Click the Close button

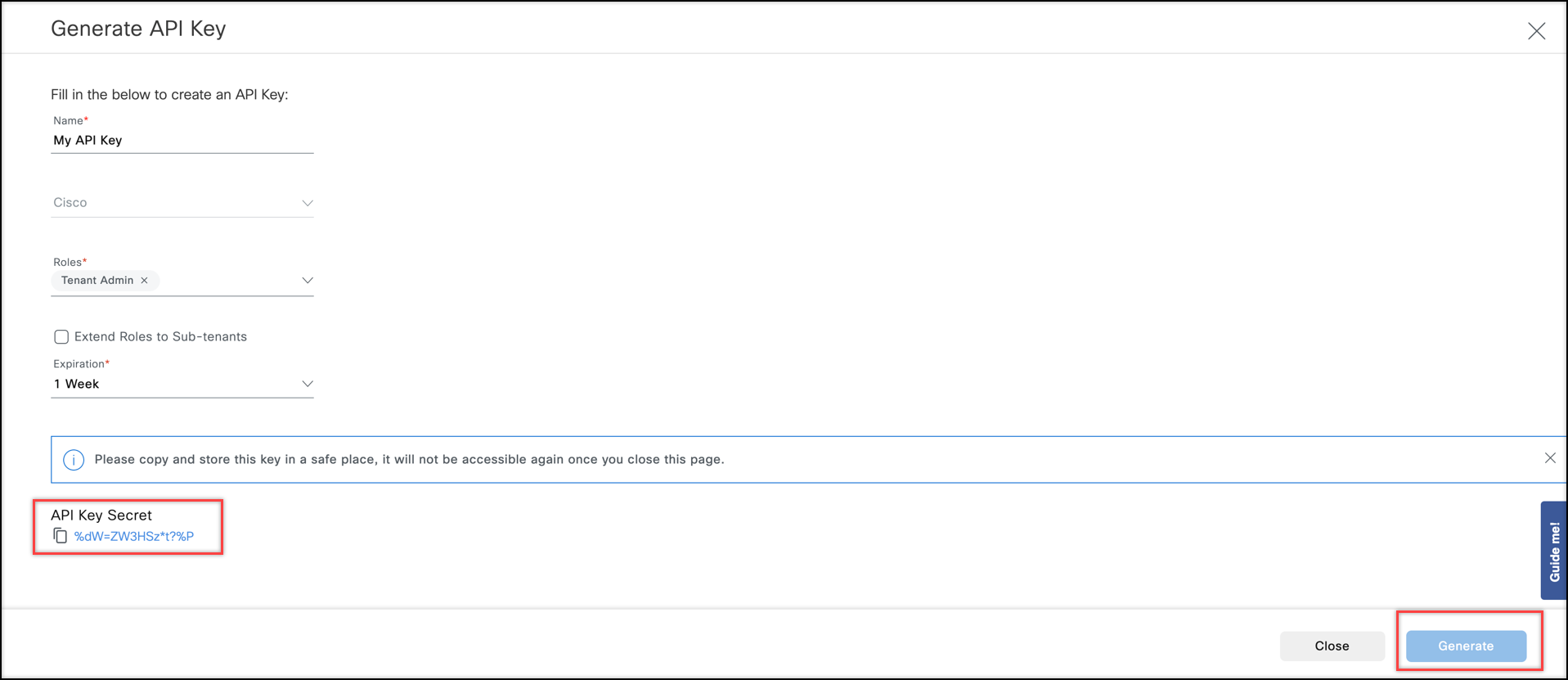point(1332,646)
